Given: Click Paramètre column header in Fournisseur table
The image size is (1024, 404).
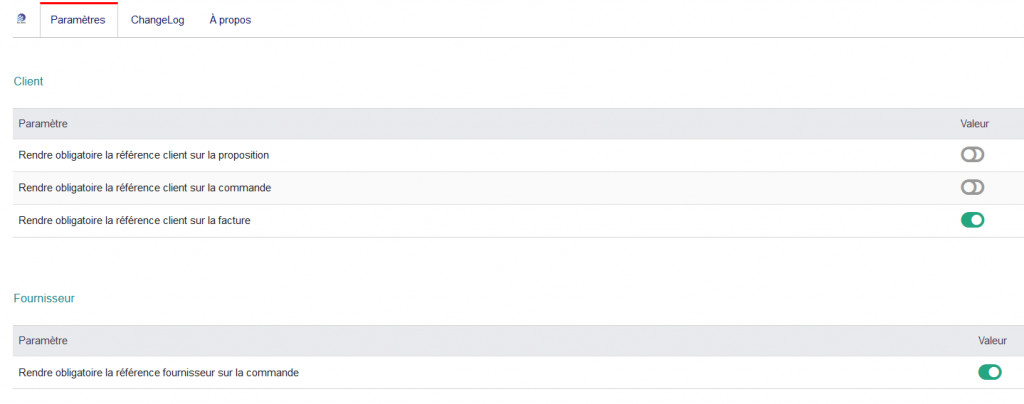Looking at the screenshot, I should [x=43, y=341].
